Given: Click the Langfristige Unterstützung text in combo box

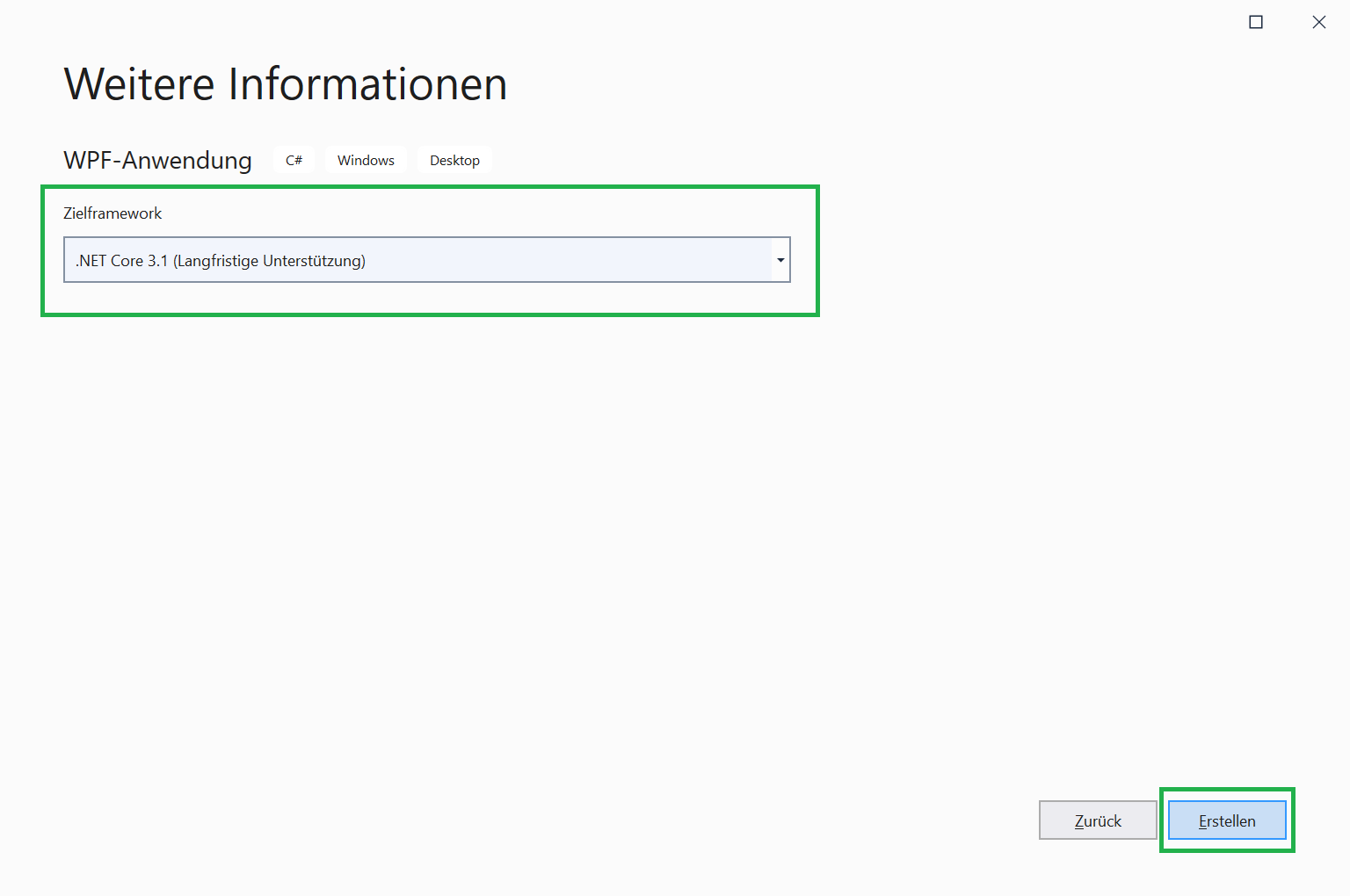Looking at the screenshot, I should click(x=269, y=261).
